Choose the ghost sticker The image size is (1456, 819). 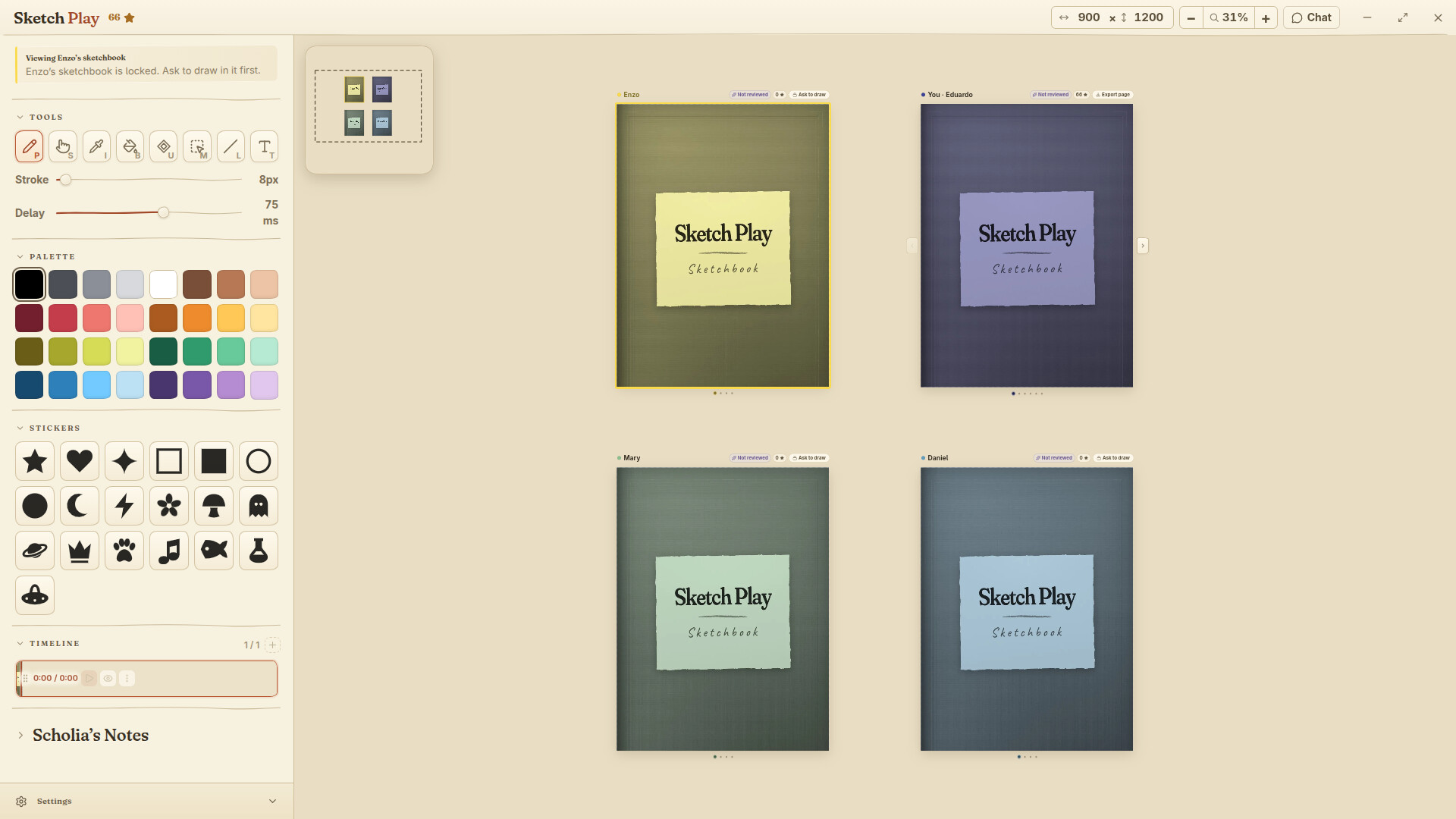[x=259, y=506]
